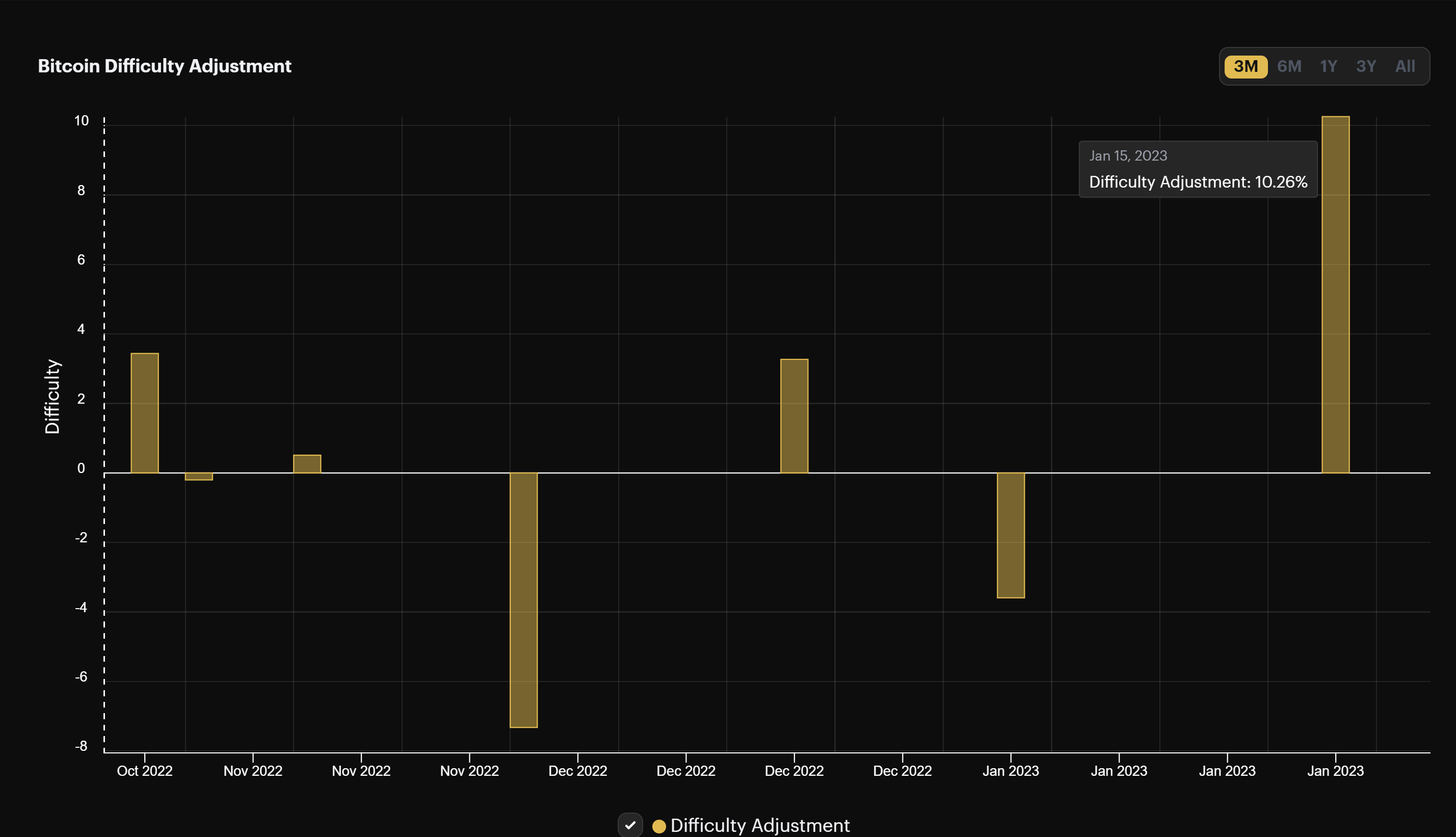
Task: Switch to the 3Y view
Action: (x=1366, y=66)
